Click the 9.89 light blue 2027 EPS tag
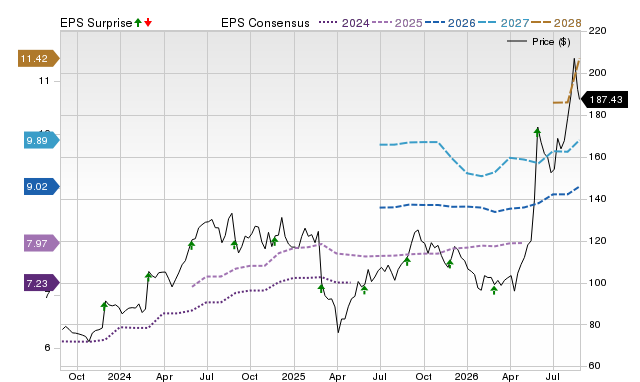 [x=42, y=140]
